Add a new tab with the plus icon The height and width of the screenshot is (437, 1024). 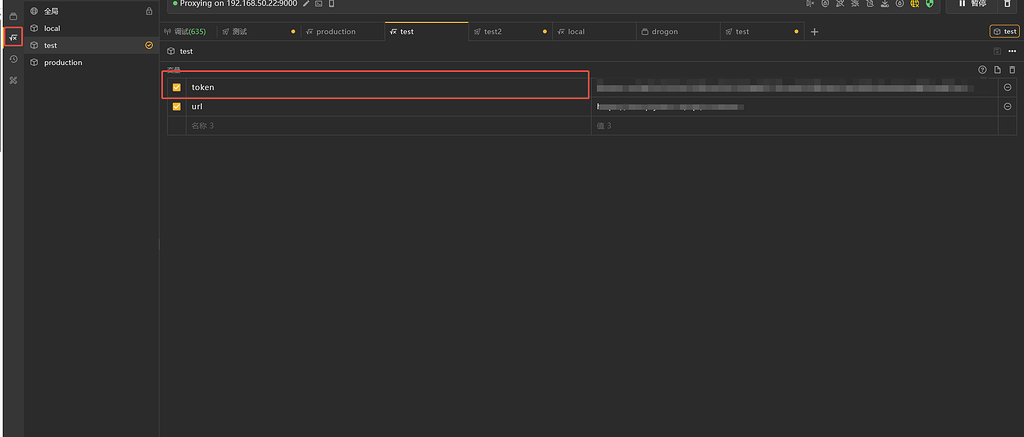coord(814,31)
